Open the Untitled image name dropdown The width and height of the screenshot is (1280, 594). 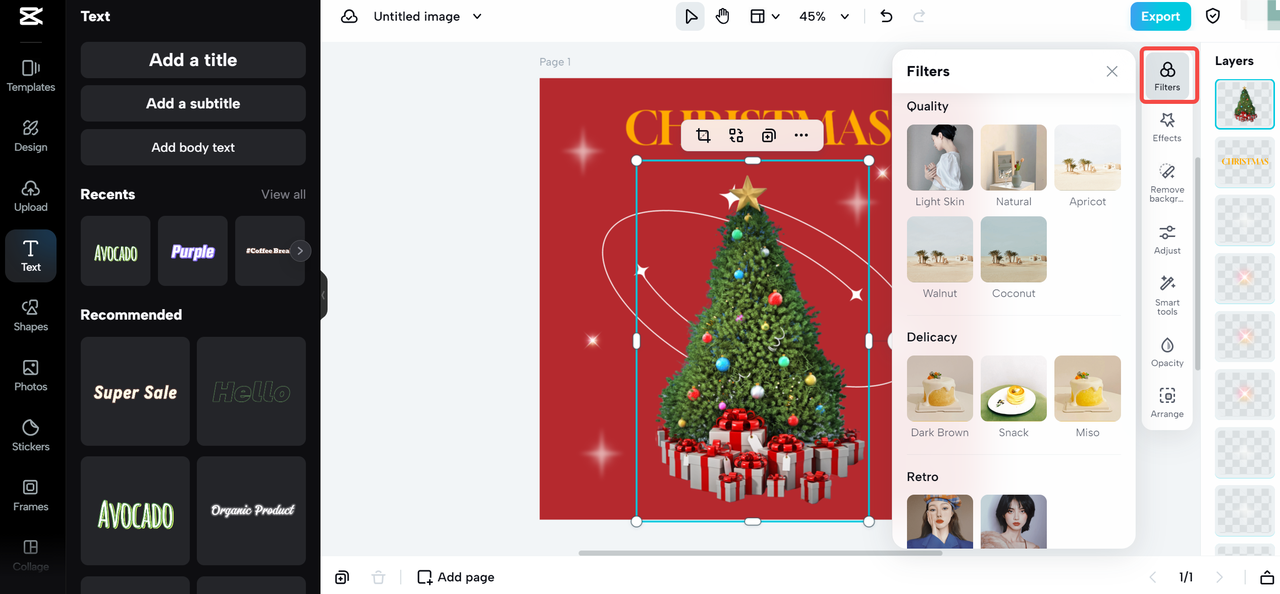(x=427, y=16)
